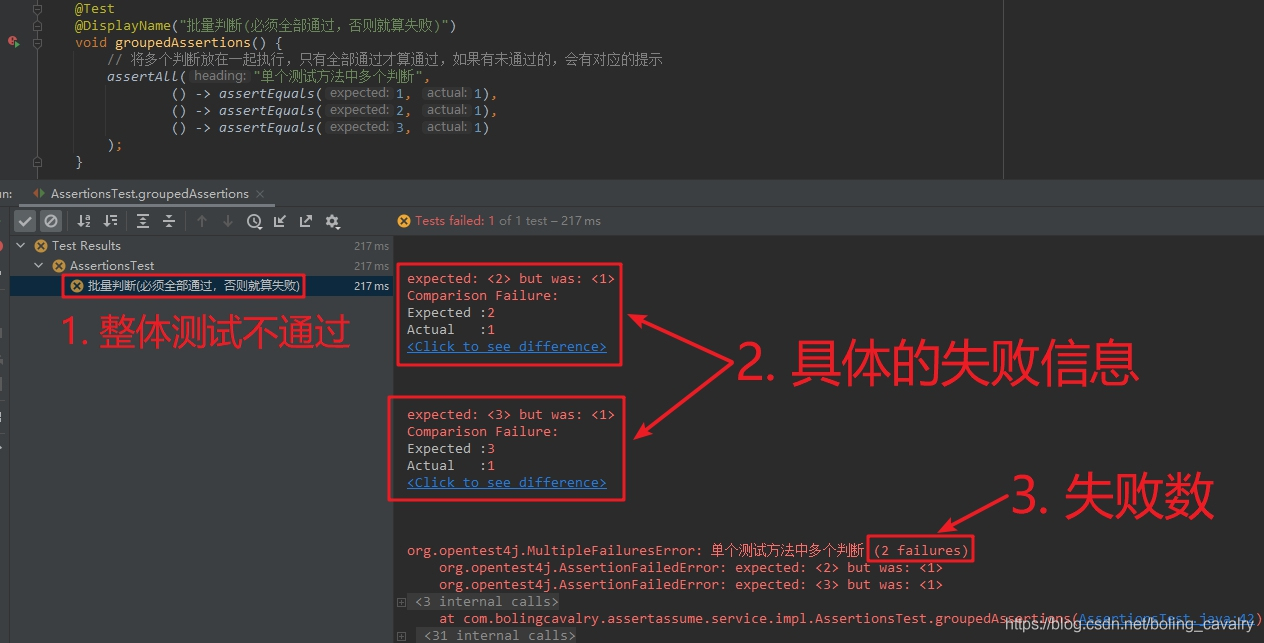
Task: Open the AssertionsTest.java stack trace link
Action: (1166, 618)
